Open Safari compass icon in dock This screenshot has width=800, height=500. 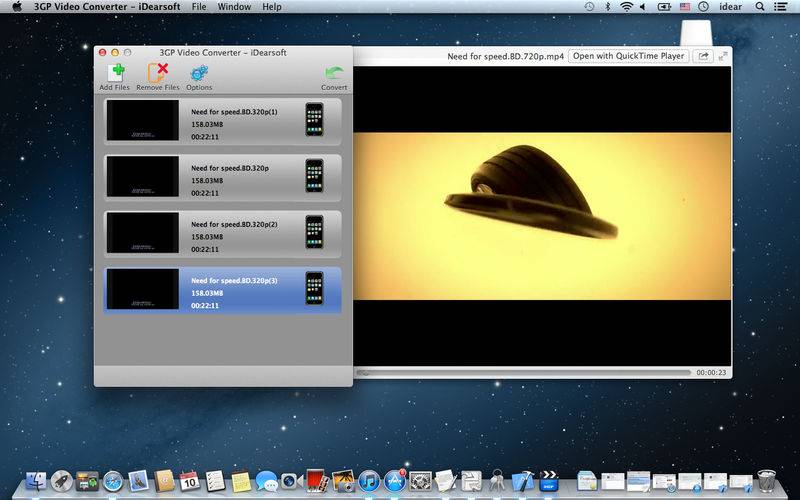113,481
